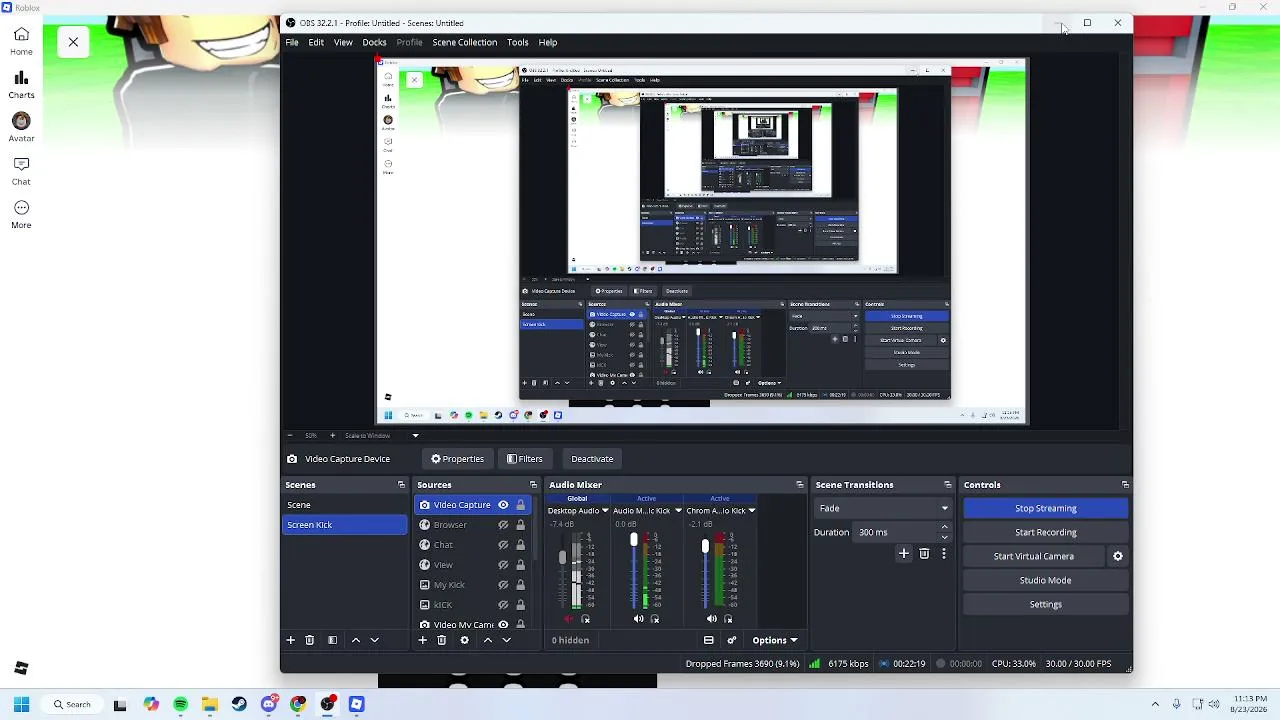Open the Tools menu
Screen dimensions: 1280x720
[517, 42]
